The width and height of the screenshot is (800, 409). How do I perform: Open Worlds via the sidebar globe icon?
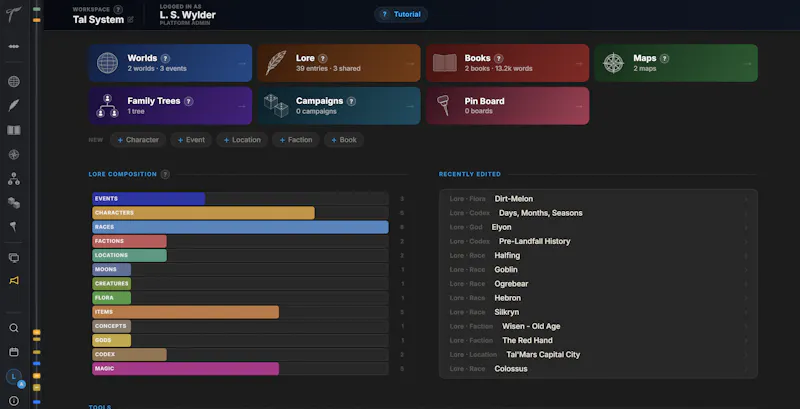pyautogui.click(x=14, y=81)
